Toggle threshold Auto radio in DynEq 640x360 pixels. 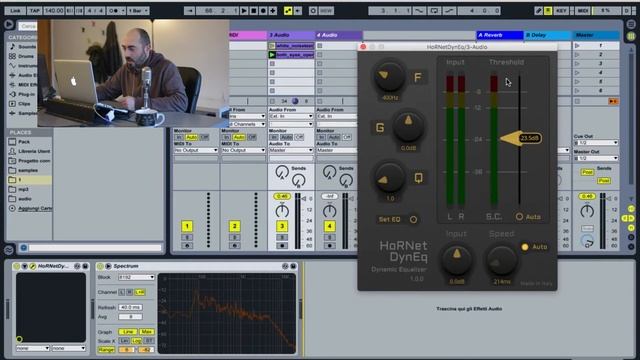[519, 217]
